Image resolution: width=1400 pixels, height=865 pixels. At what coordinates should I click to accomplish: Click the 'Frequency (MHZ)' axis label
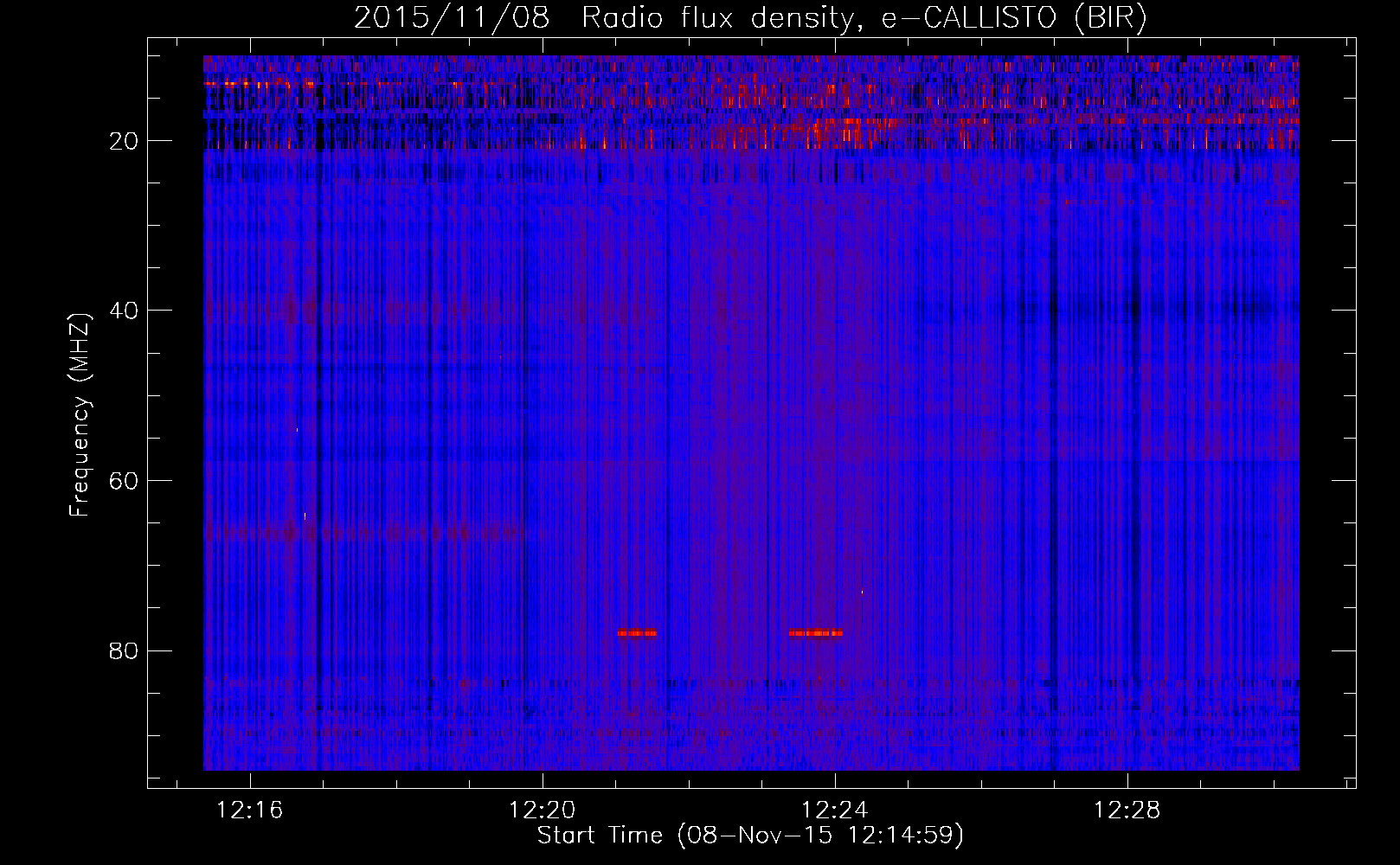tap(80, 416)
